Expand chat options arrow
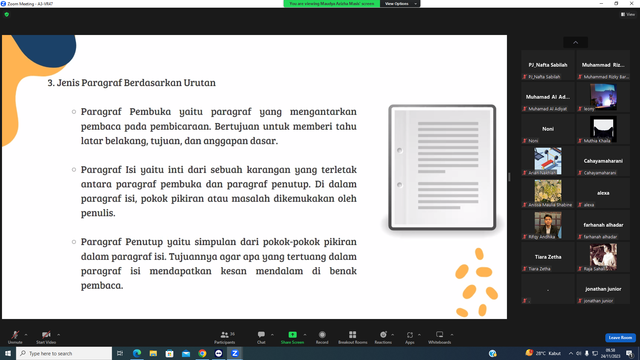Screen dimensions: 640x360 click(x=272, y=335)
